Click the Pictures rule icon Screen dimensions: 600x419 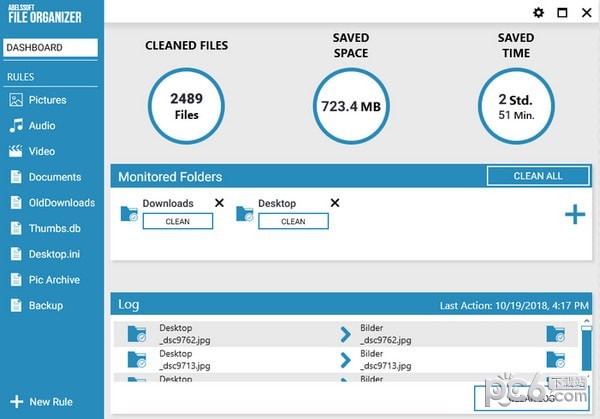tap(16, 100)
